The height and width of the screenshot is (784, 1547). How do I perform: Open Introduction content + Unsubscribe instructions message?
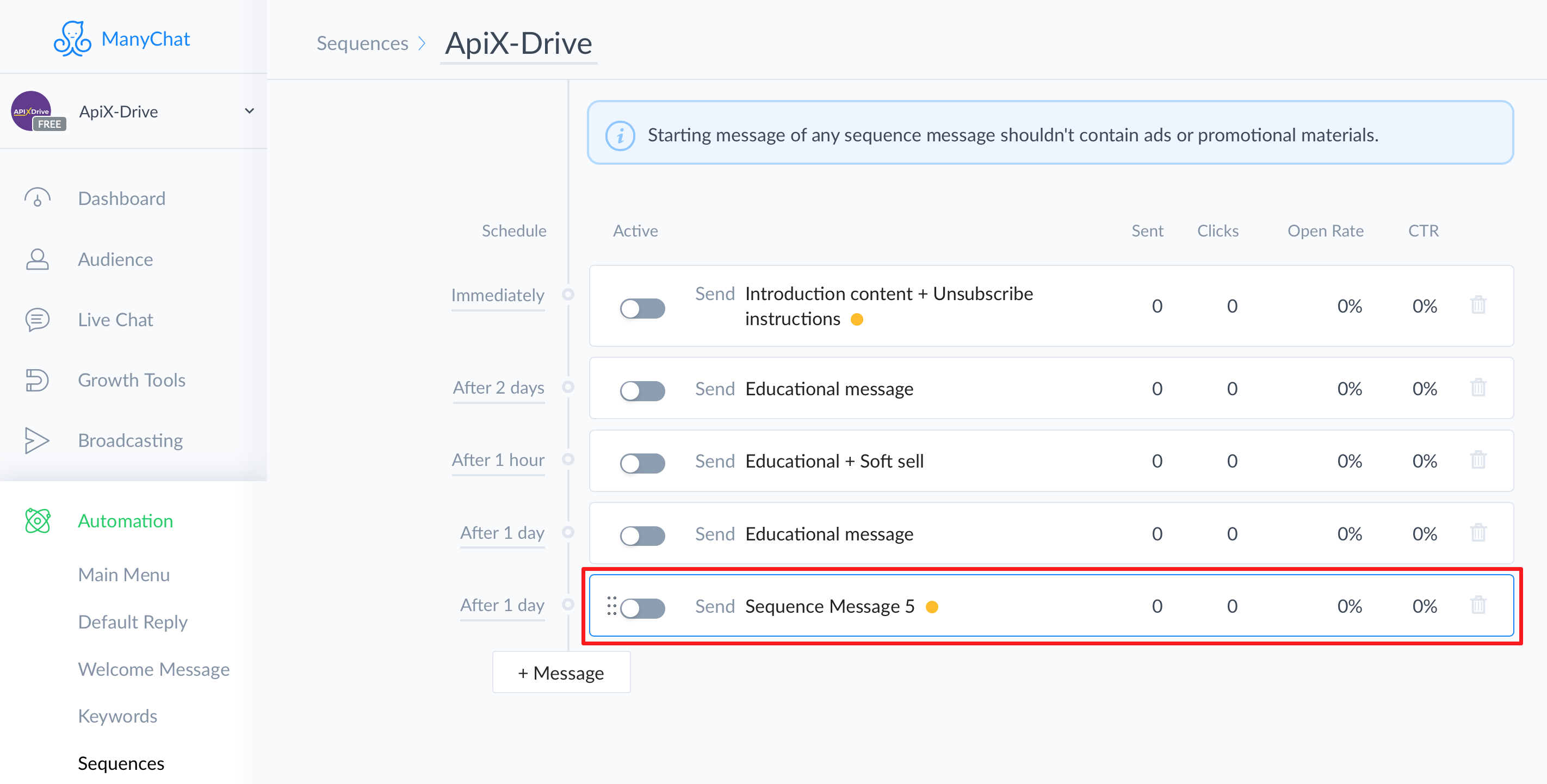pos(889,306)
